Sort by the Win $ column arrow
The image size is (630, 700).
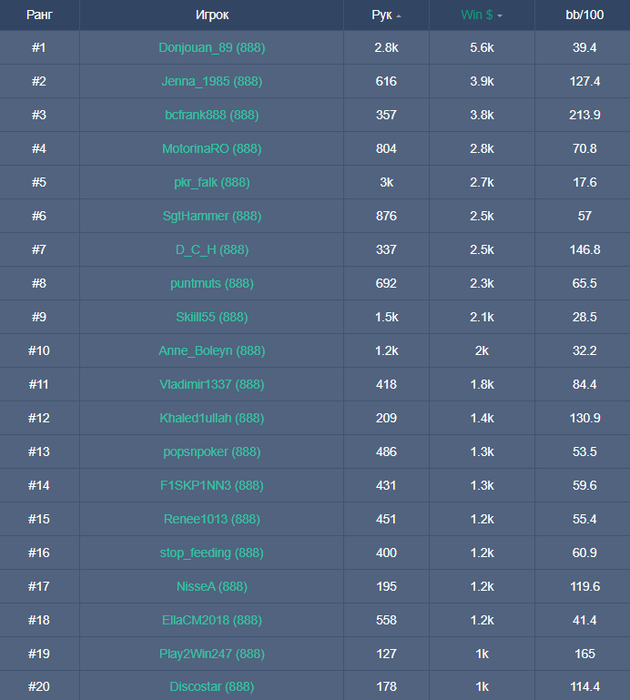coord(500,17)
